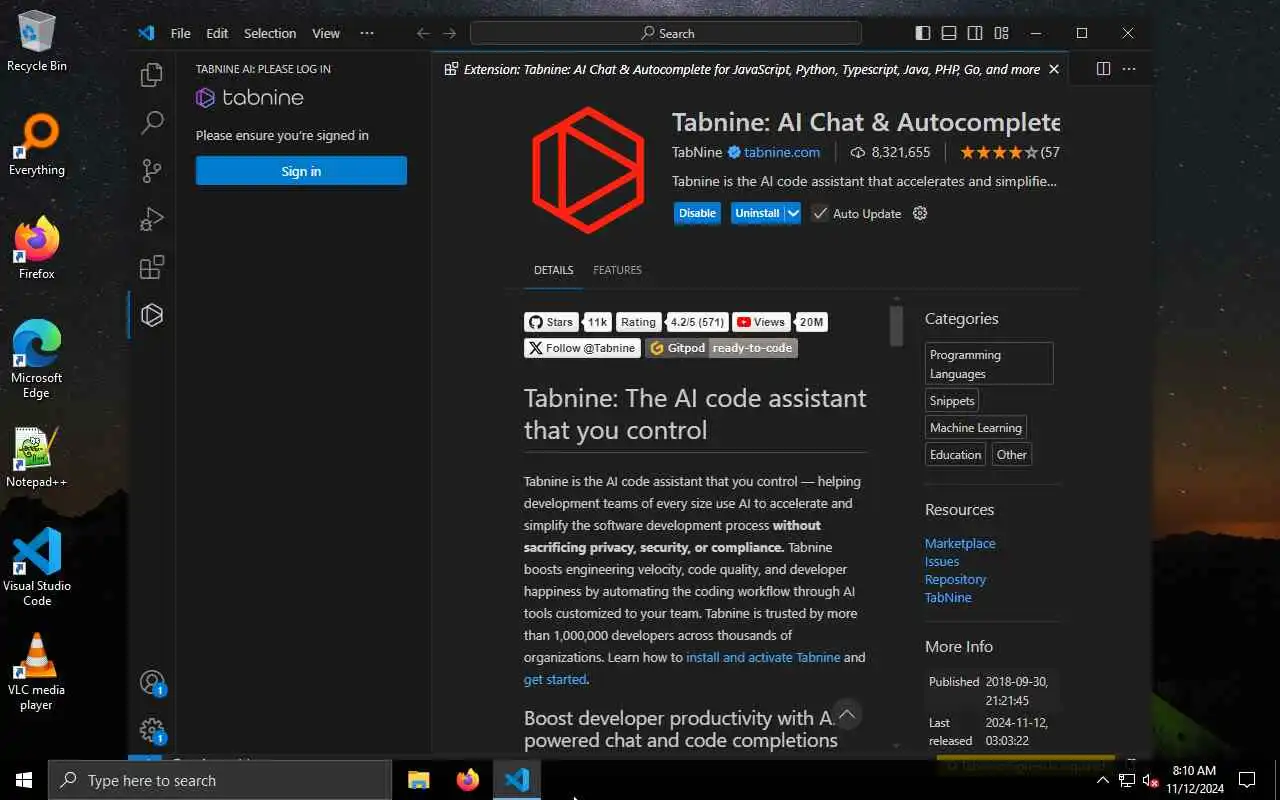Open Firefox from the taskbar
Image resolution: width=1280 pixels, height=800 pixels.
pos(467,780)
